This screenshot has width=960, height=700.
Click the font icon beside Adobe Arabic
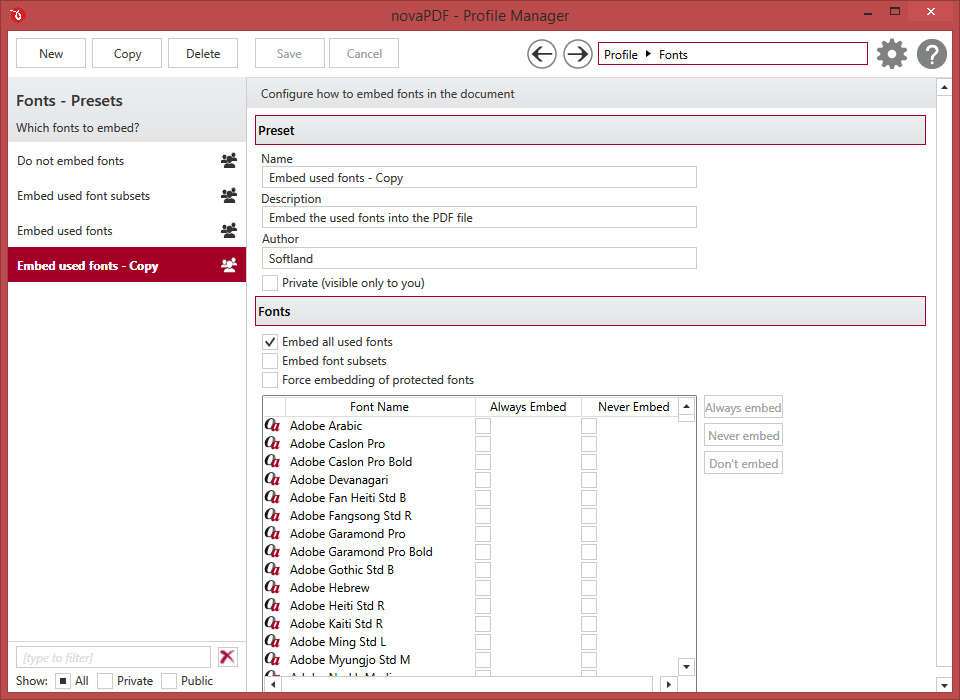pyautogui.click(x=272, y=425)
